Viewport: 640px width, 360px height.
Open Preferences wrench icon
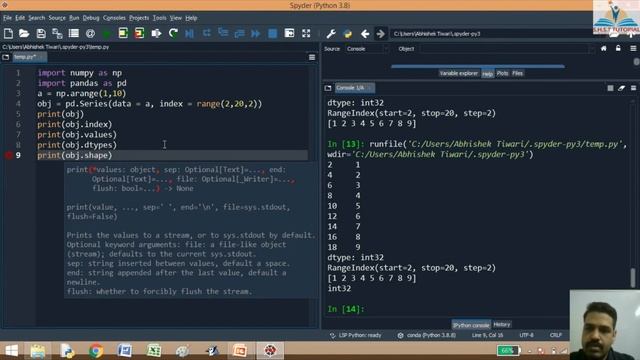tap(331, 33)
